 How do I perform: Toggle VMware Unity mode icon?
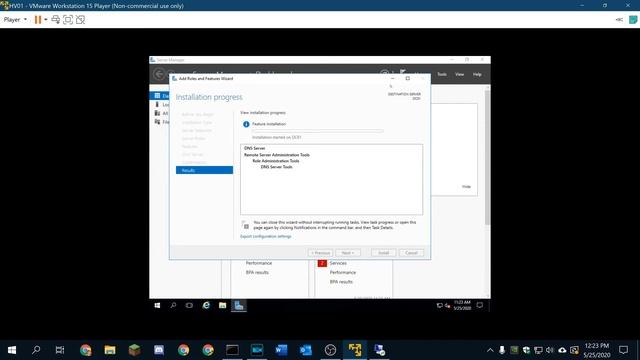80,20
